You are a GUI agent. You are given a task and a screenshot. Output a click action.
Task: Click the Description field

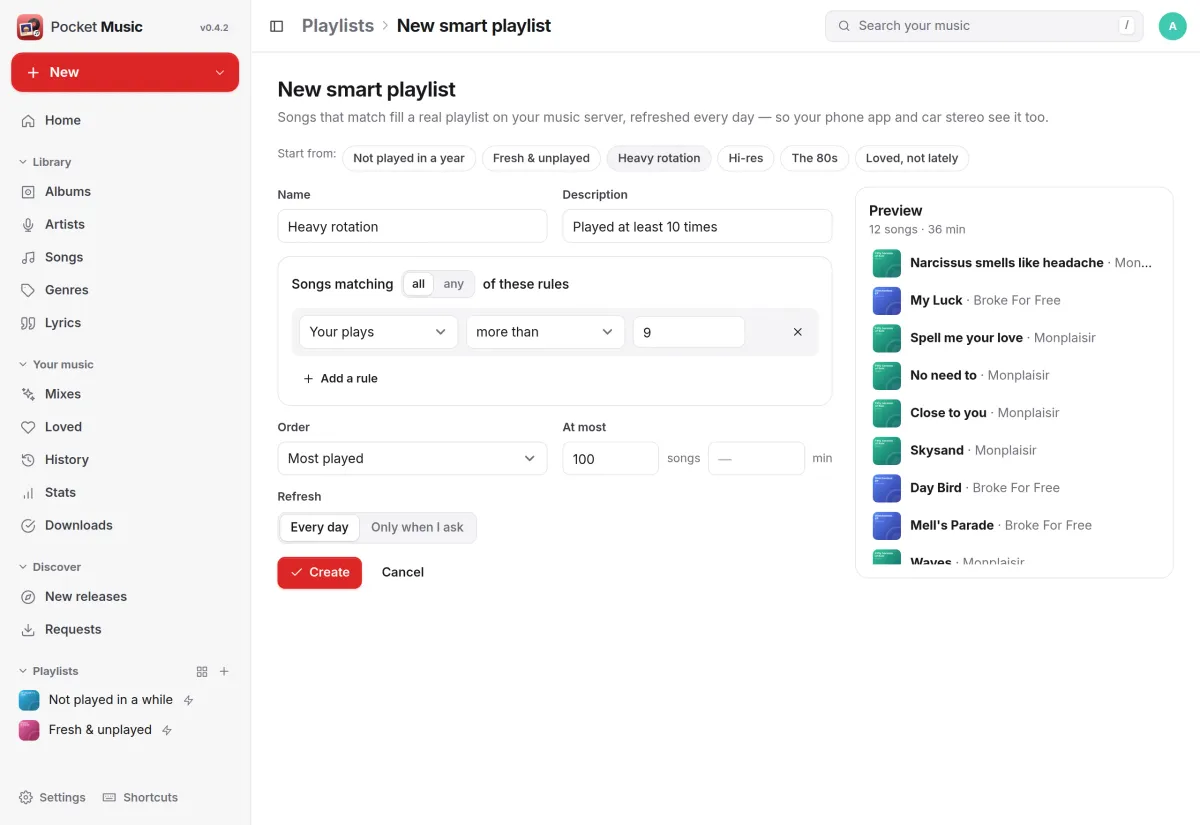pyautogui.click(x=697, y=226)
